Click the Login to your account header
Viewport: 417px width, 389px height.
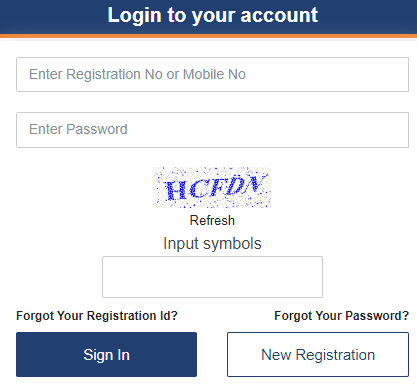(212, 15)
